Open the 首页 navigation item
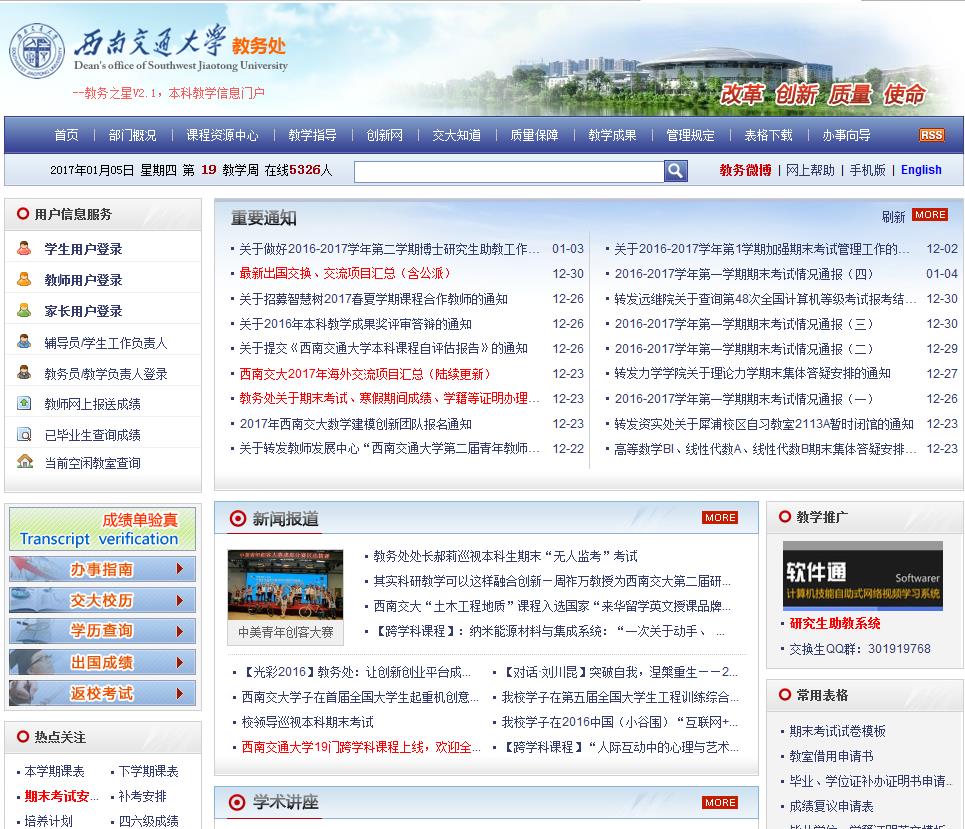This screenshot has height=829, width=965. click(x=66, y=135)
